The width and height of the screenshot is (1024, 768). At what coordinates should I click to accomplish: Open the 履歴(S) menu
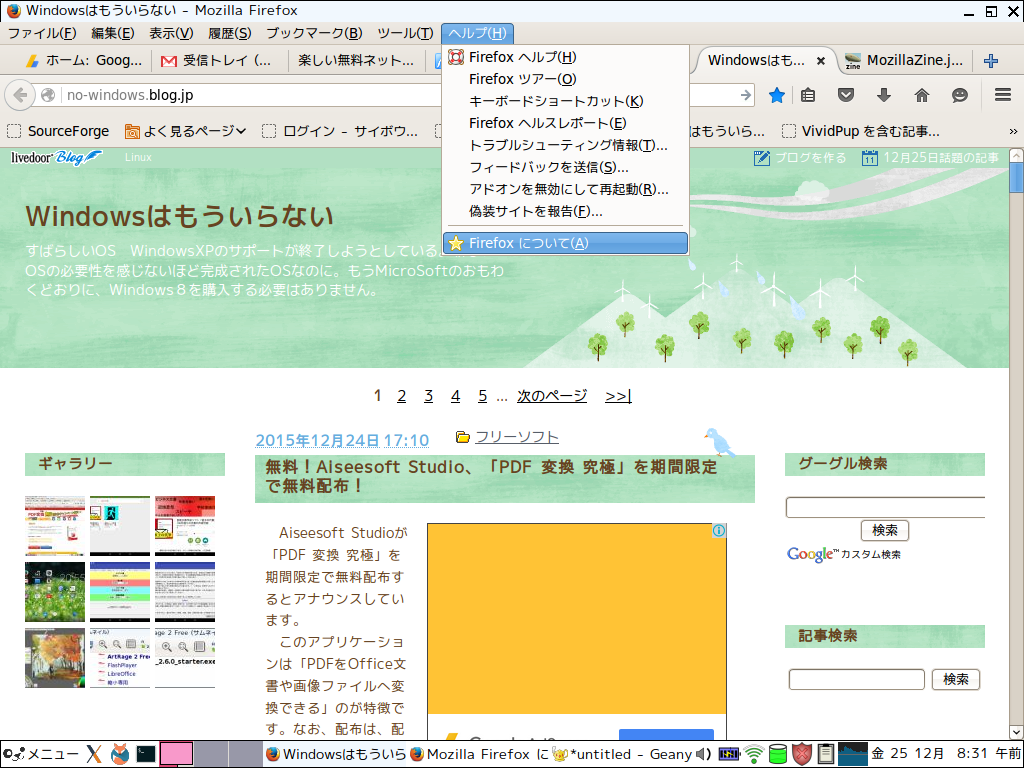point(229,33)
